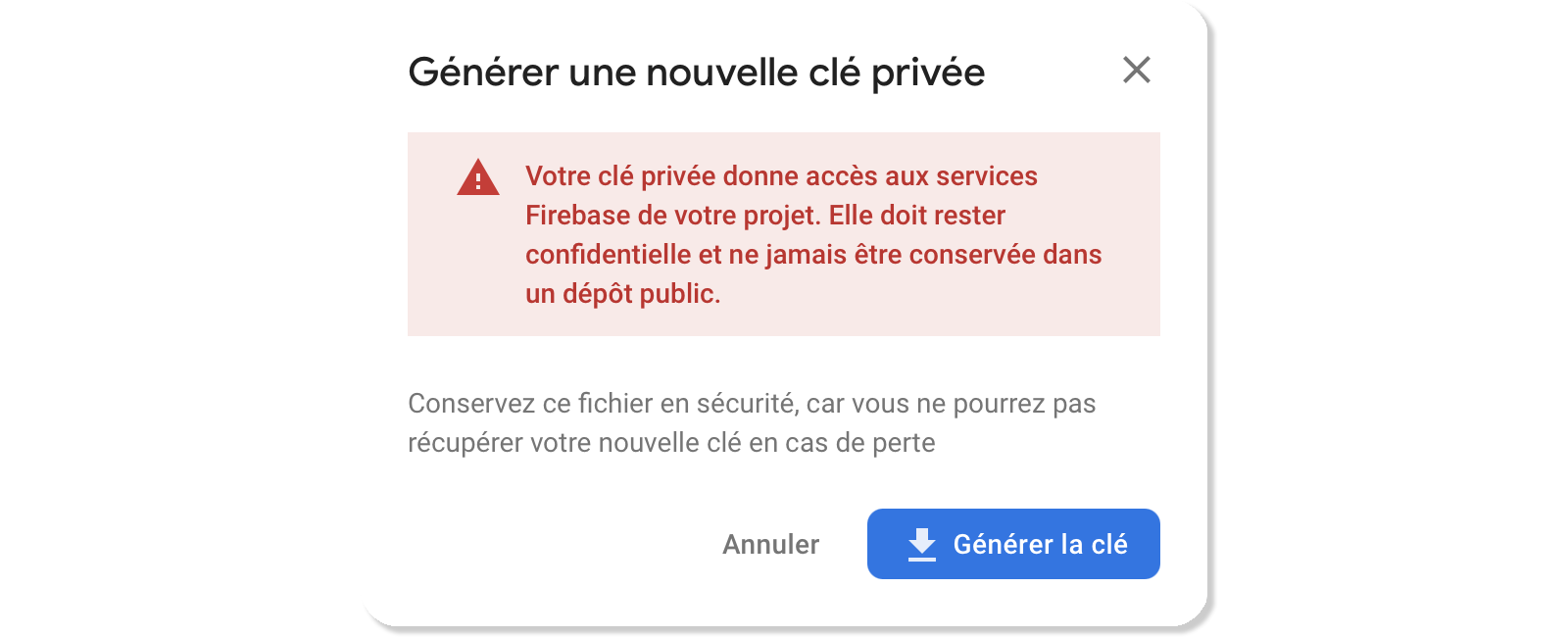The width and height of the screenshot is (1568, 637).
Task: Click the line "récupérer votre nouvelle clé"
Action: click(574, 443)
